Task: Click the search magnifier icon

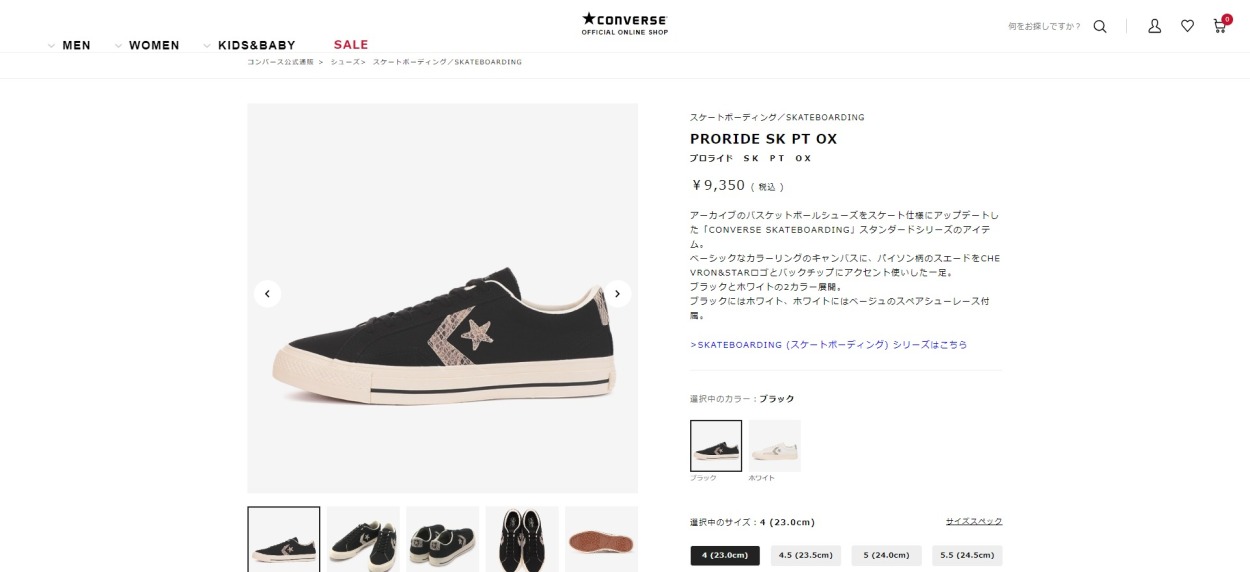Action: 1100,26
